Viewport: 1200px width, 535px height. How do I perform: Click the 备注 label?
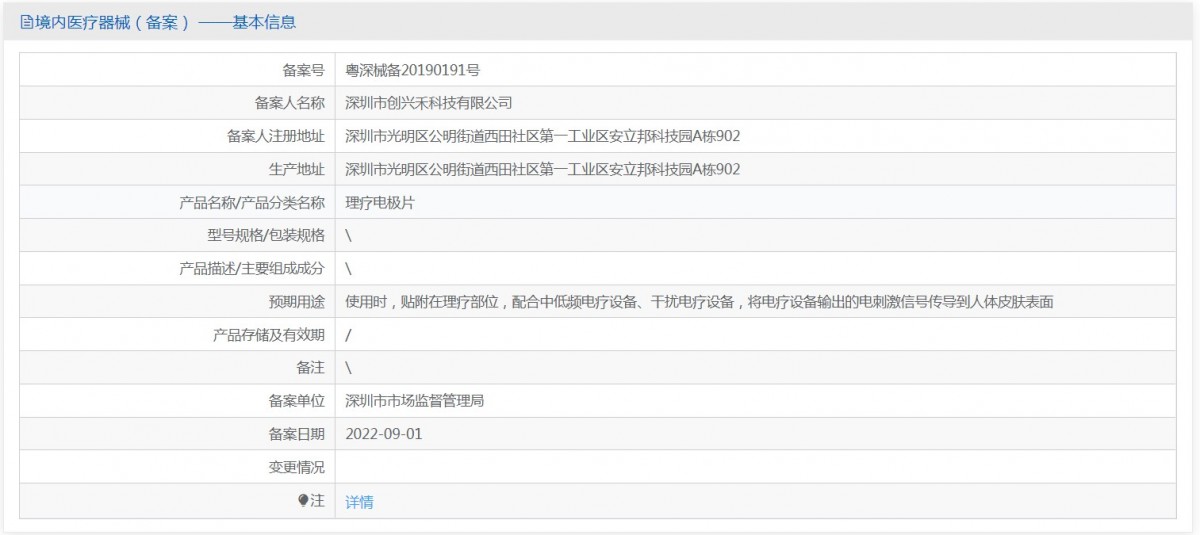(311, 367)
